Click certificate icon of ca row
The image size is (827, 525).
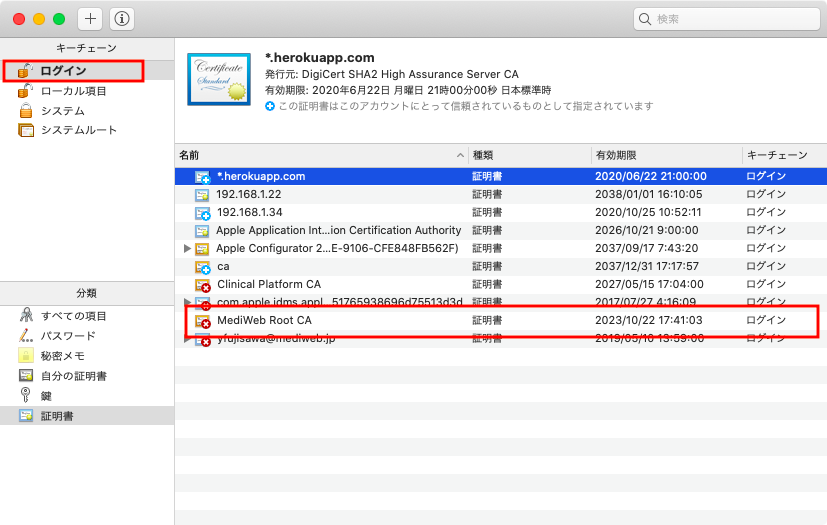203,268
